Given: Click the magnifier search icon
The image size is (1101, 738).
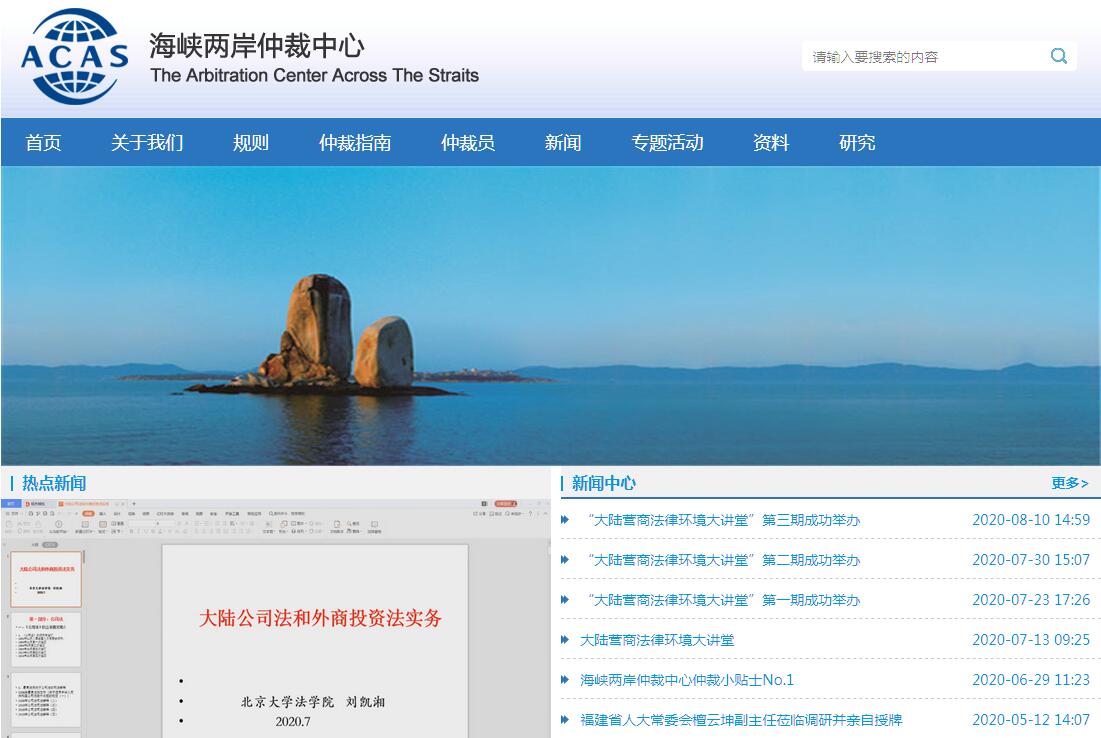Looking at the screenshot, I should pyautogui.click(x=1058, y=56).
